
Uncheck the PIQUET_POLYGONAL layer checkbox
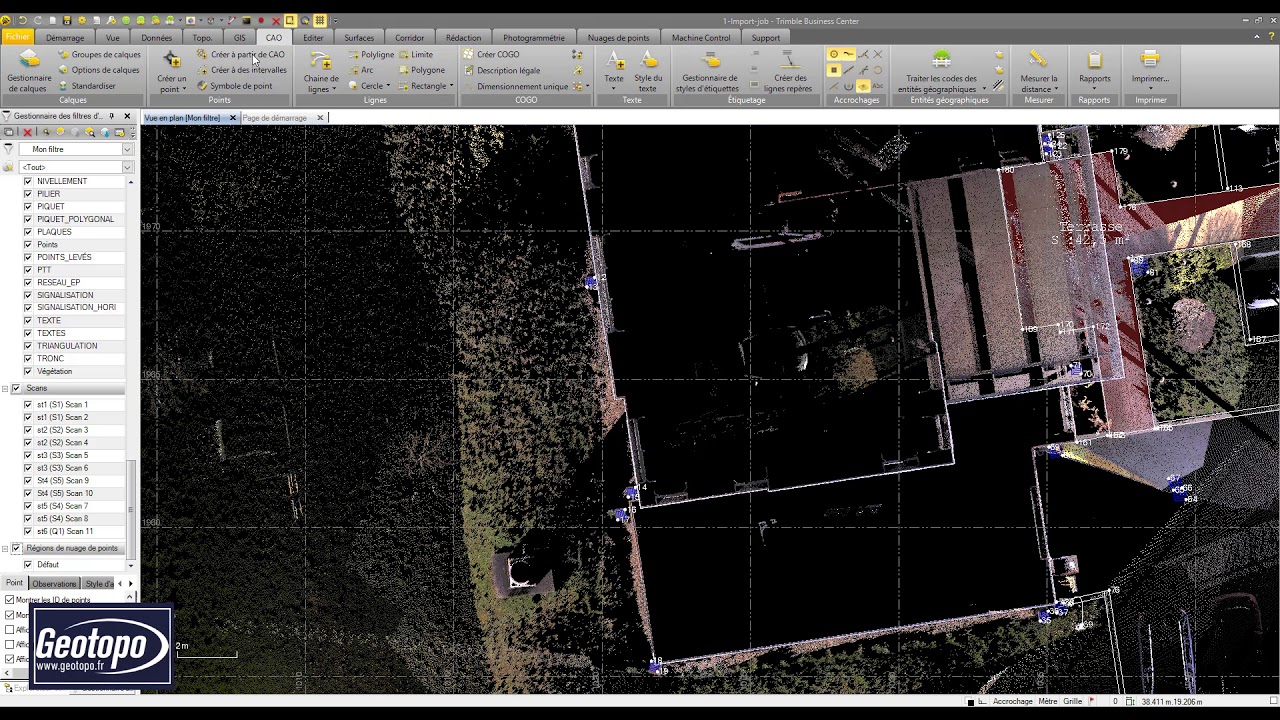28,219
